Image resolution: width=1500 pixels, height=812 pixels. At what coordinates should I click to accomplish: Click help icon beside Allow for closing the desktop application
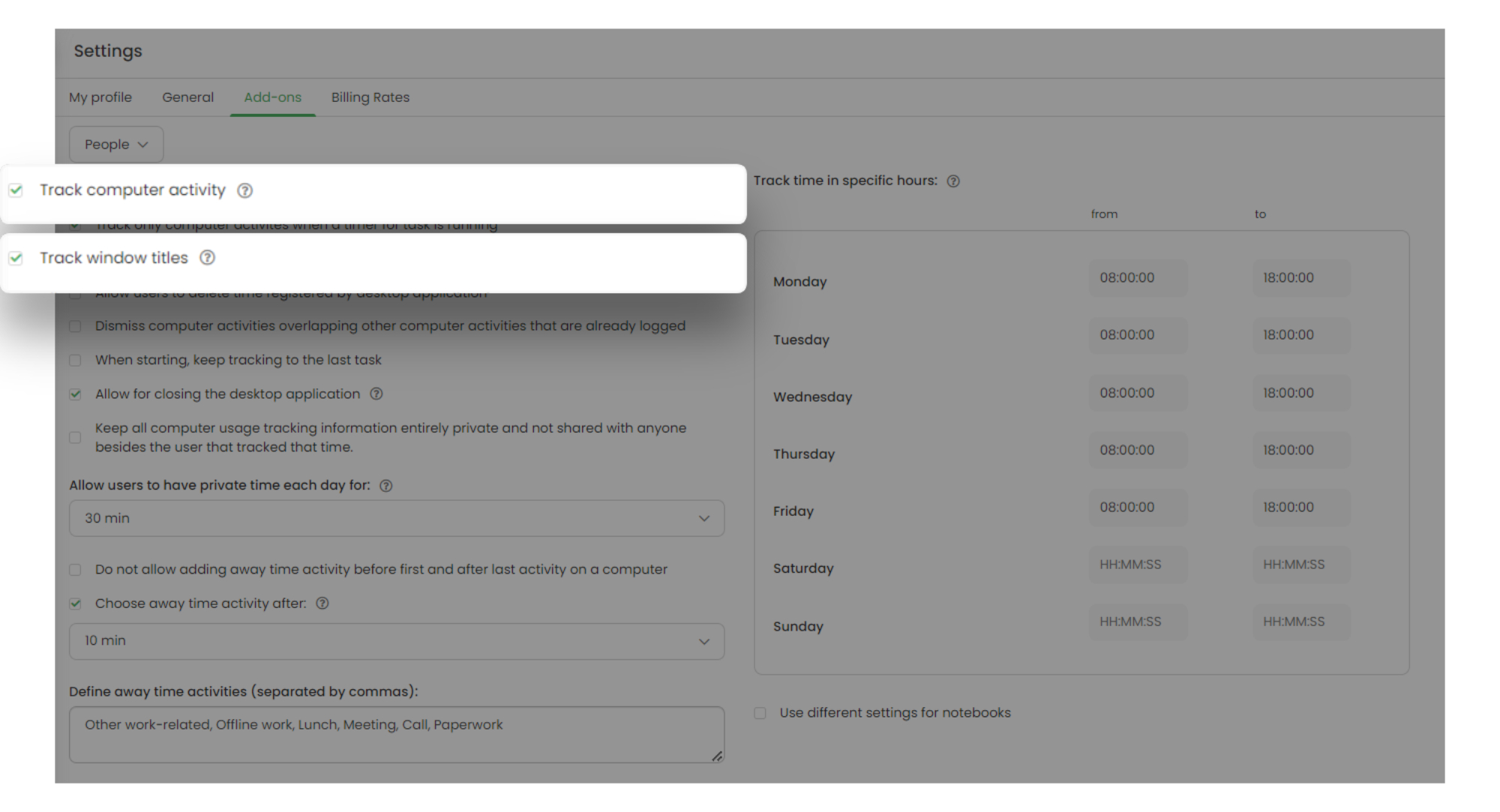pyautogui.click(x=376, y=394)
